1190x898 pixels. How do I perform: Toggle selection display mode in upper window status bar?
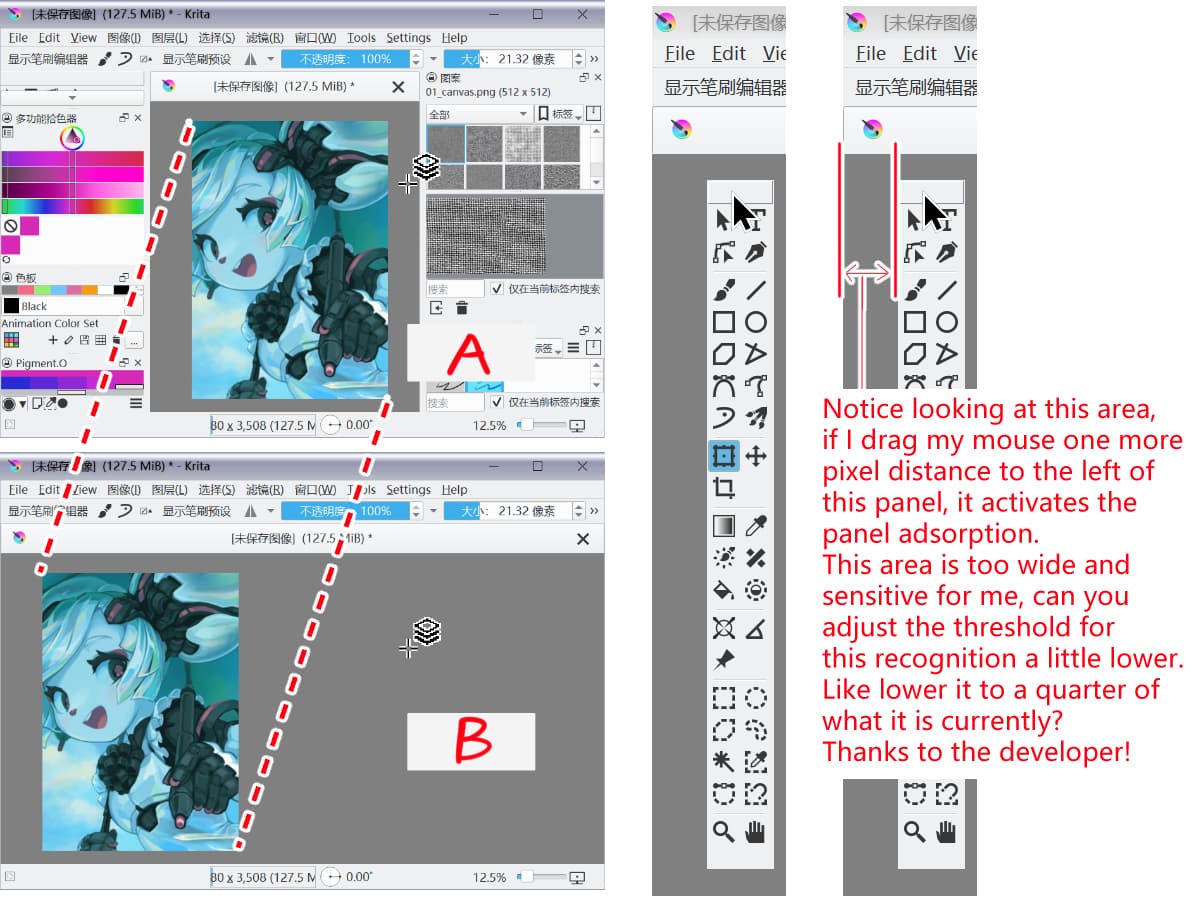coord(9,425)
